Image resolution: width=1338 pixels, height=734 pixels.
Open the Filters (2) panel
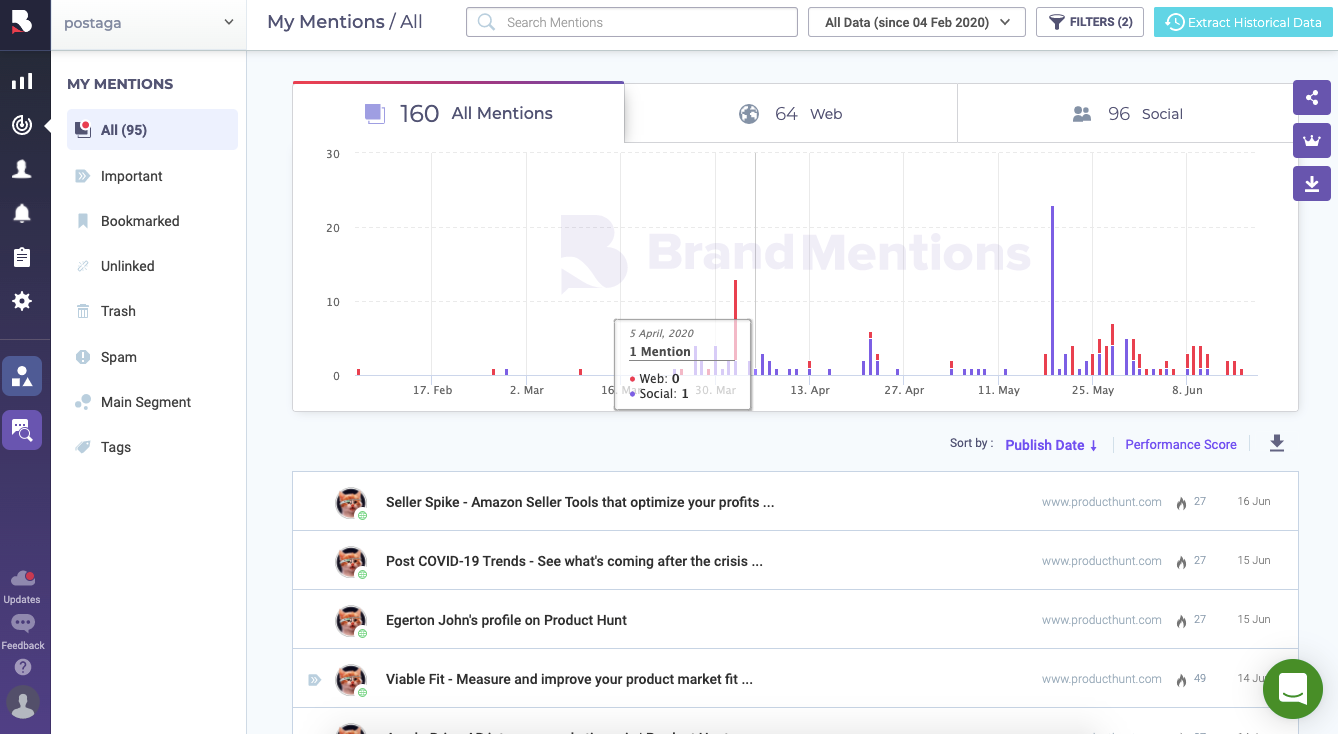1089,21
